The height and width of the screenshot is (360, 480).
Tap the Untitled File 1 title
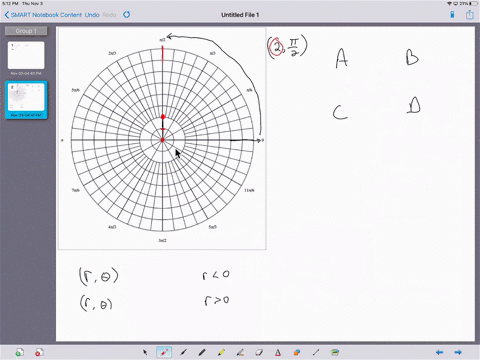[x=240, y=15]
